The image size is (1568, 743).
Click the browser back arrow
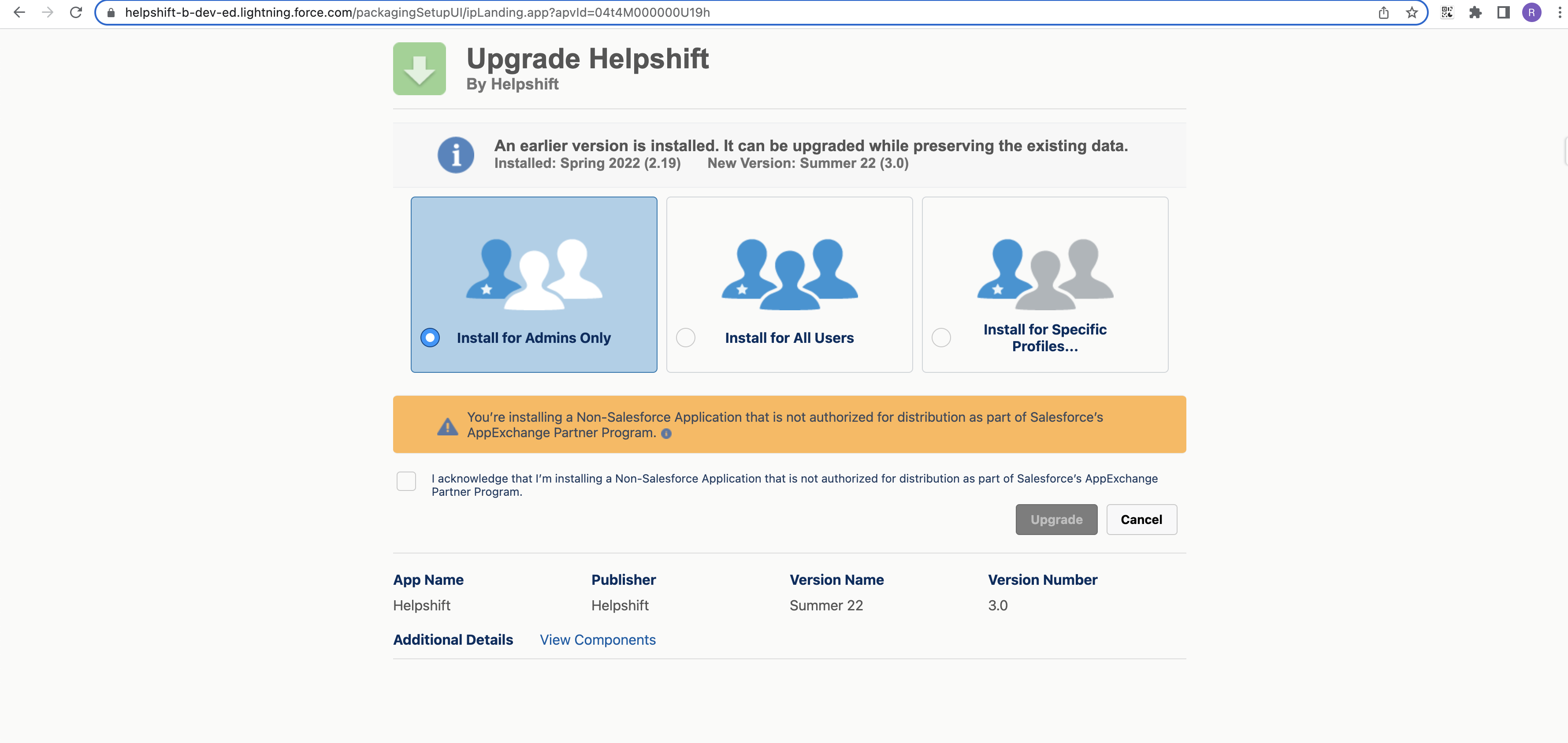[19, 12]
